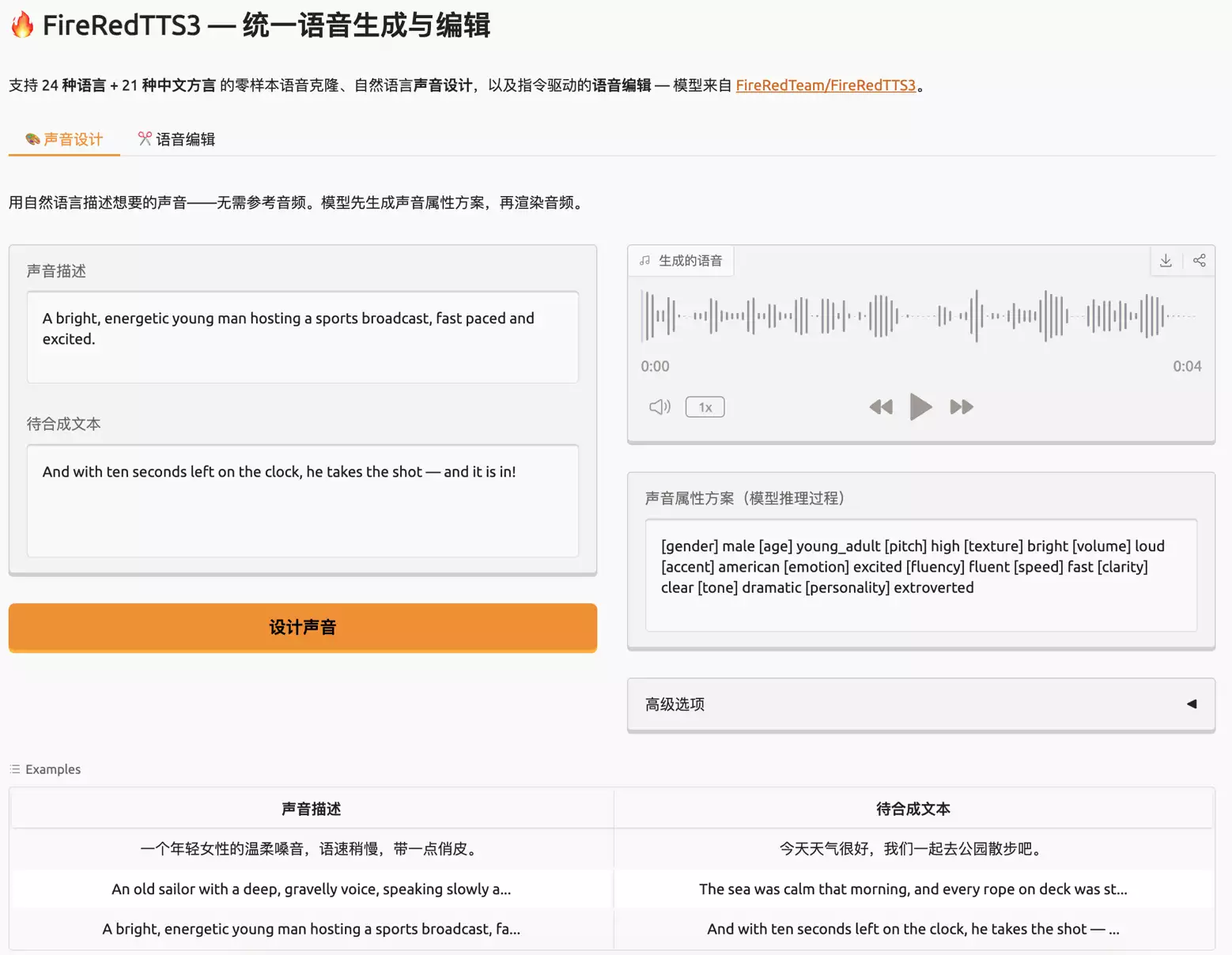Choose example text 今天天气很好
1232x955 pixels.
coord(913,849)
